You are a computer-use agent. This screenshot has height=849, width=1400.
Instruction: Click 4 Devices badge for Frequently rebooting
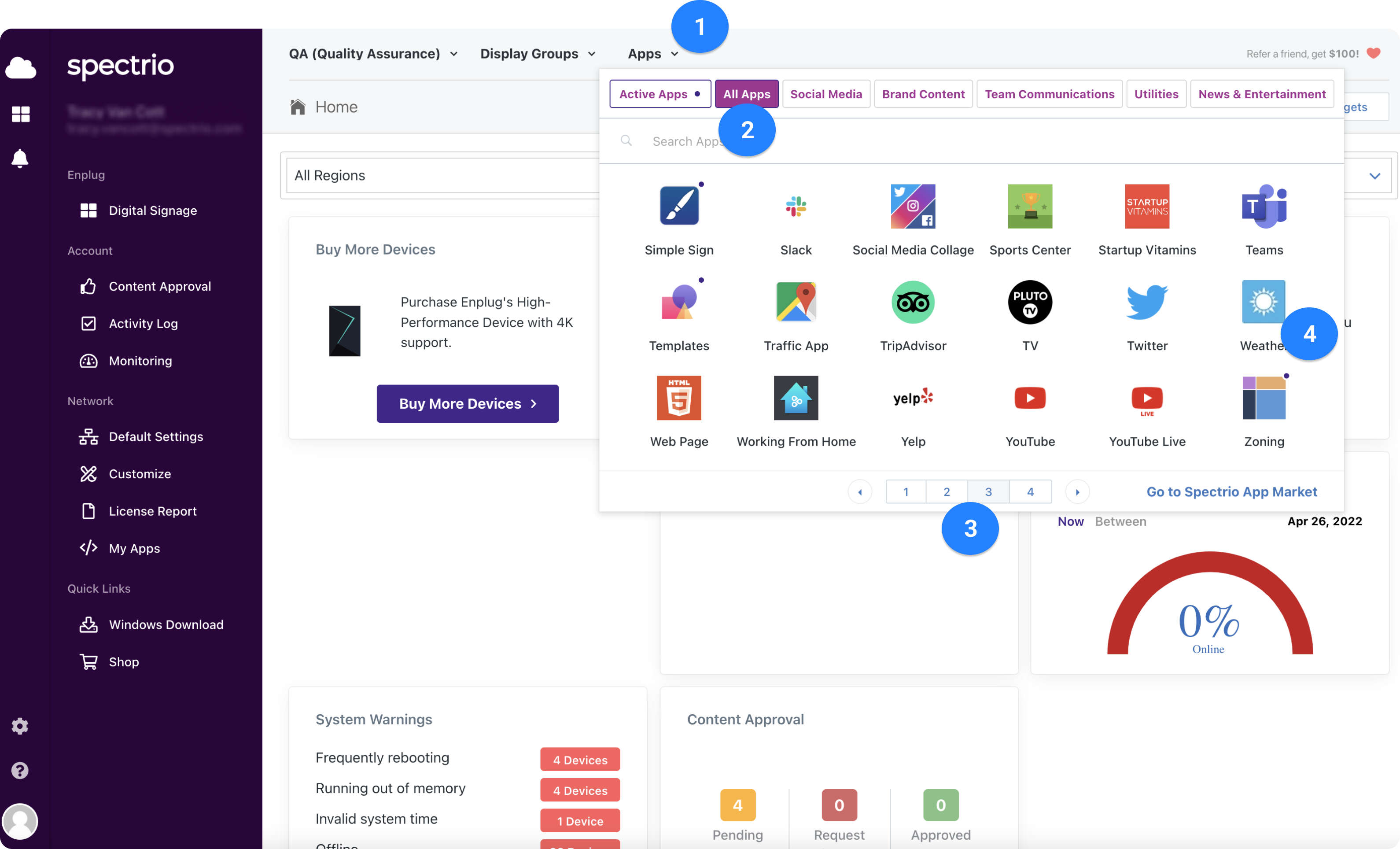[580, 759]
